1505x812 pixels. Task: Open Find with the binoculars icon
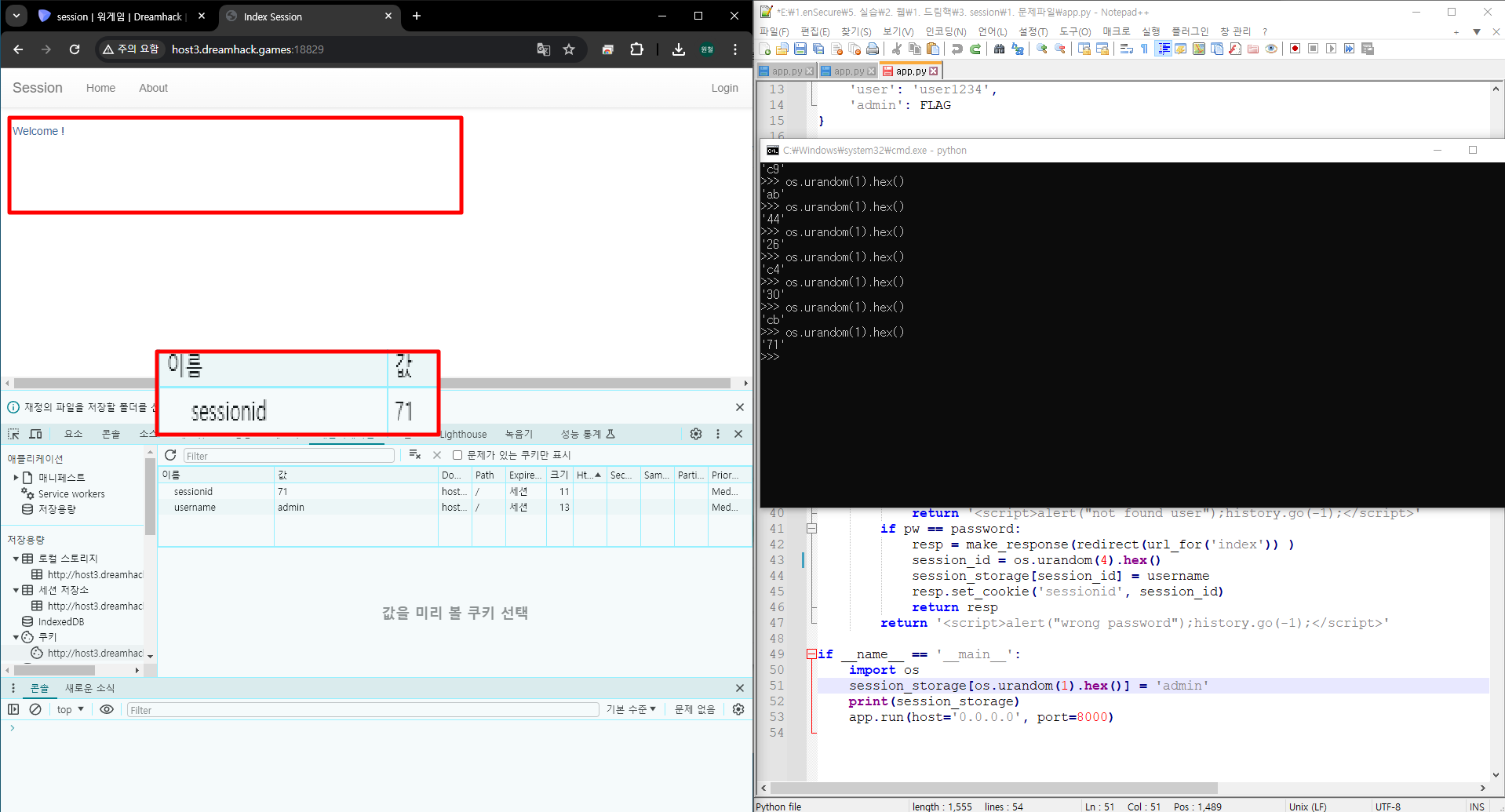[x=999, y=49]
